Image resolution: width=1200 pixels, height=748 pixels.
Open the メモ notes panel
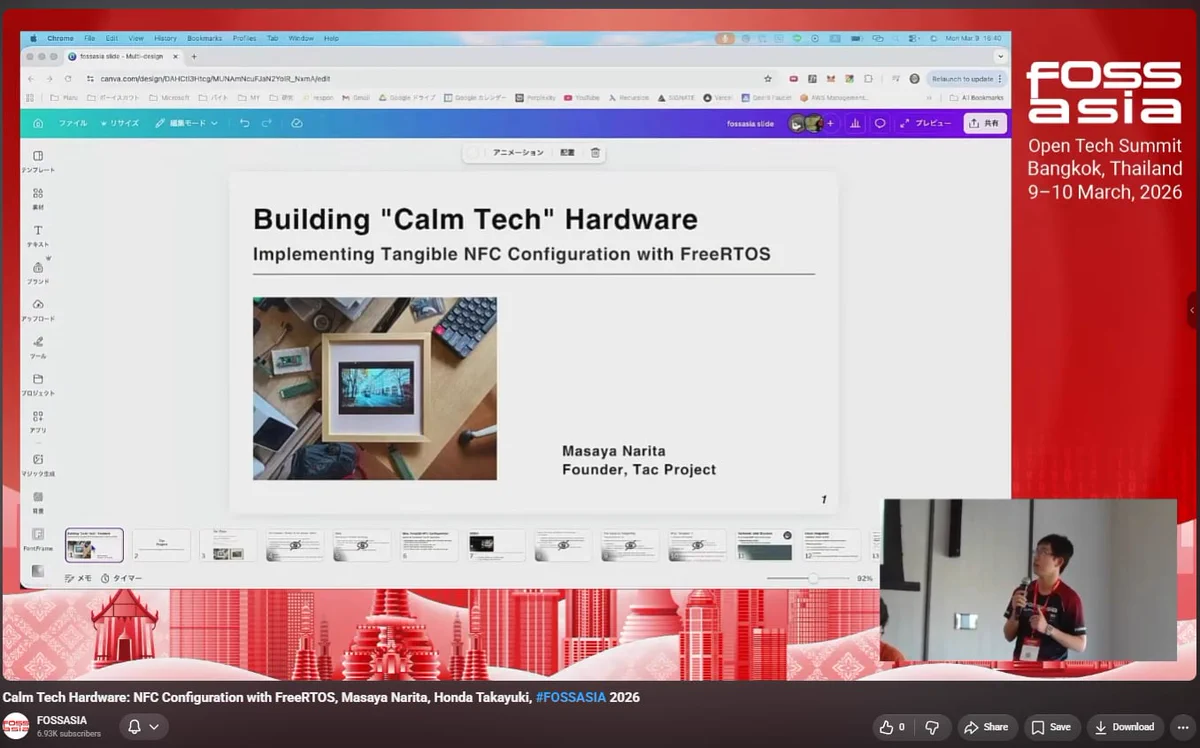tap(78, 578)
